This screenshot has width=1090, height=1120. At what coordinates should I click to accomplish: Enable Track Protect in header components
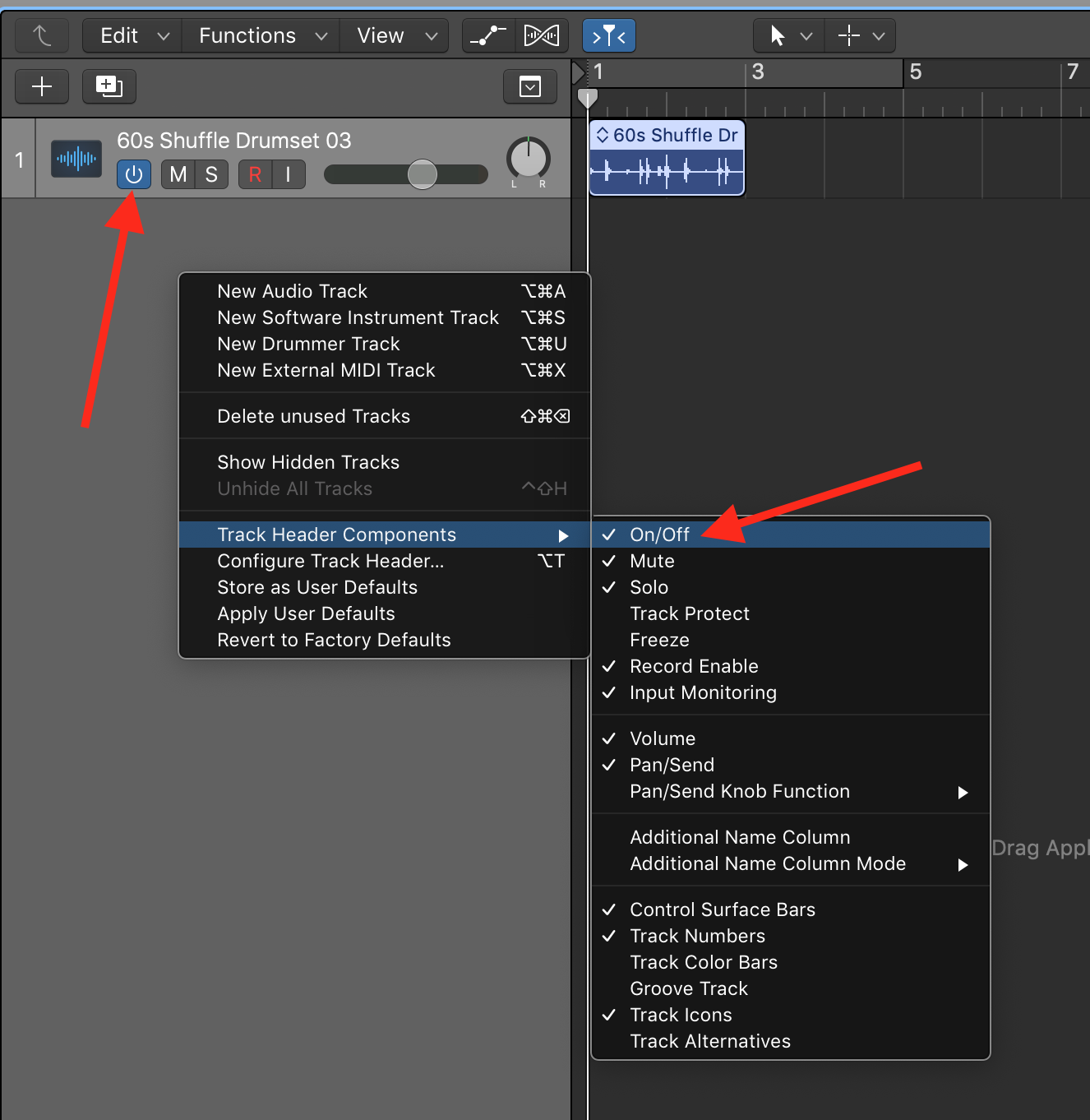point(689,613)
